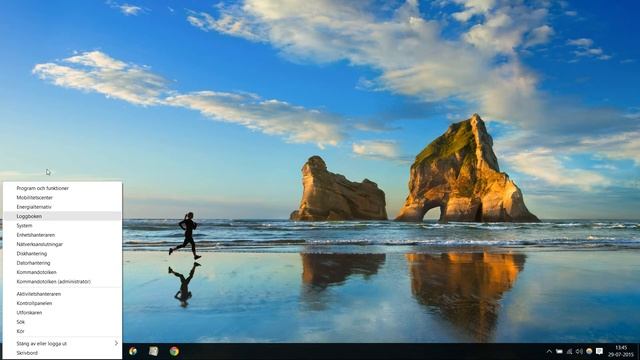The width and height of the screenshot is (640, 360).
Task: Launch Diskhantering
Action: [62, 253]
